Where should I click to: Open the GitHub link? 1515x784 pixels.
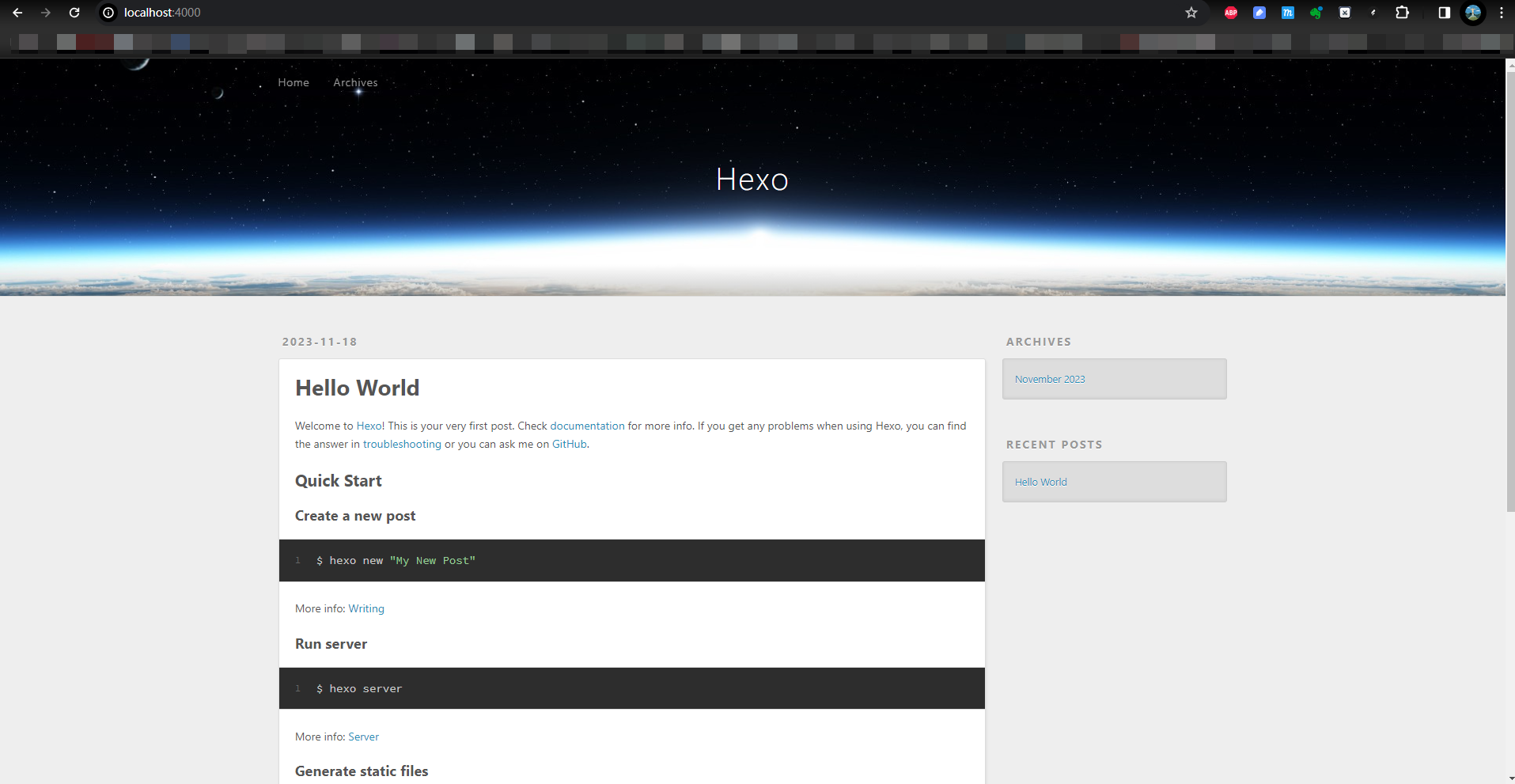[570, 444]
